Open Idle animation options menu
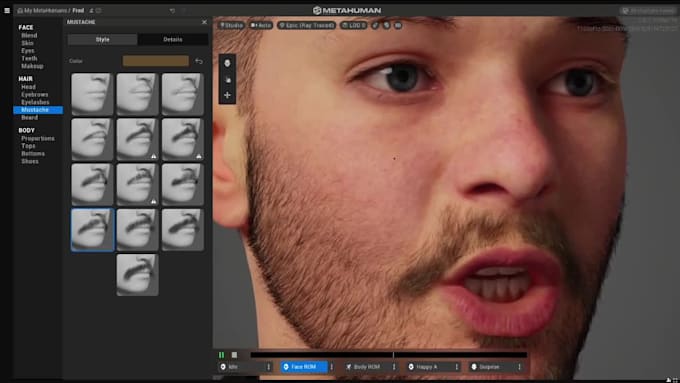The image size is (680, 383). pyautogui.click(x=268, y=367)
